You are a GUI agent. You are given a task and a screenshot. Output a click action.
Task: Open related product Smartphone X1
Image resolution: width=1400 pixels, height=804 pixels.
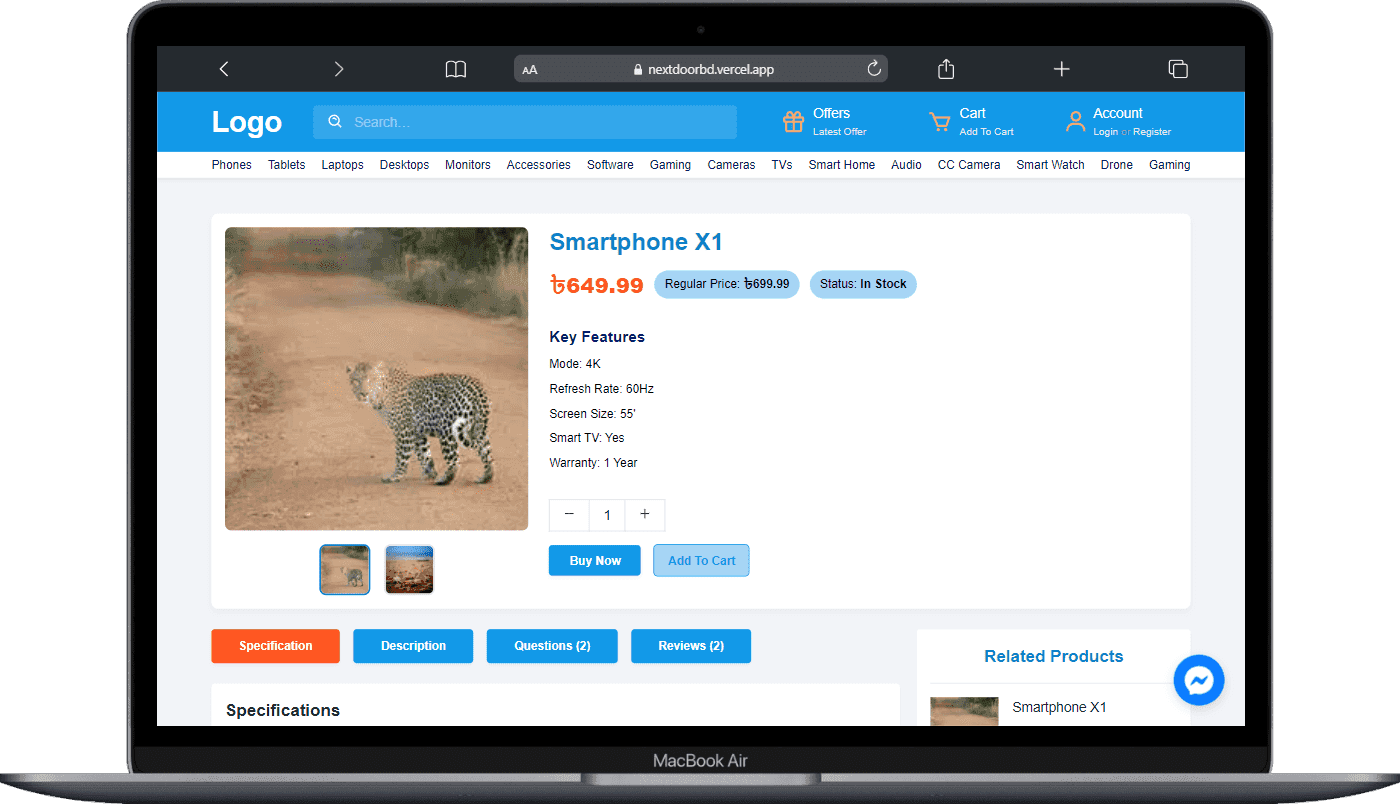click(1059, 707)
